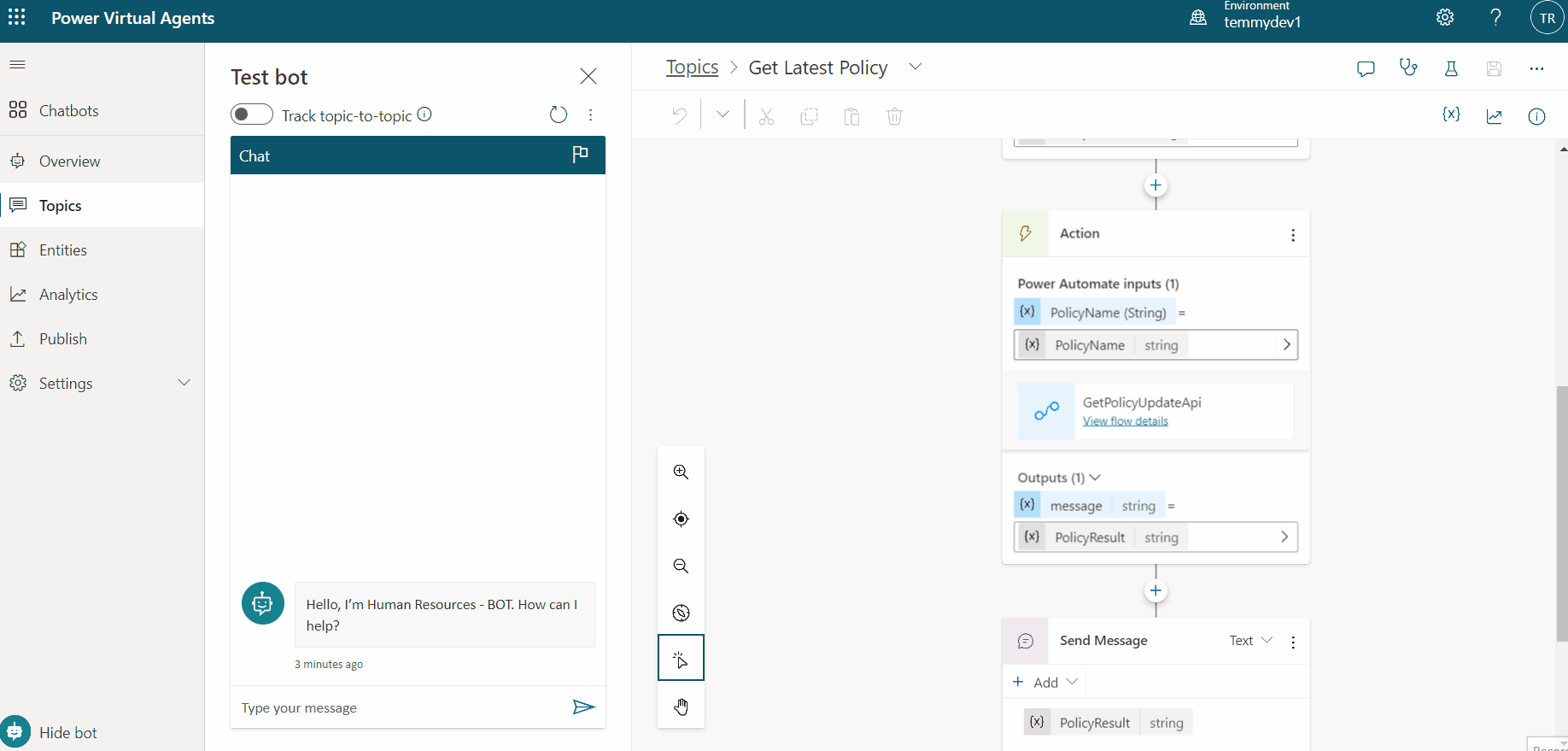Focus the Type your message field
Image resolution: width=1568 pixels, height=751 pixels.
401,707
